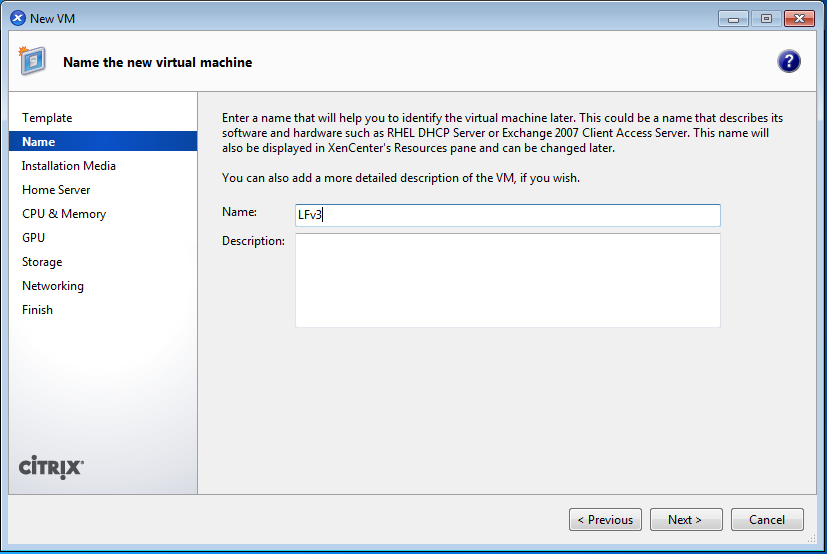Switch to CPU & Memory step
Screen dimensions: 827x554
(64, 214)
